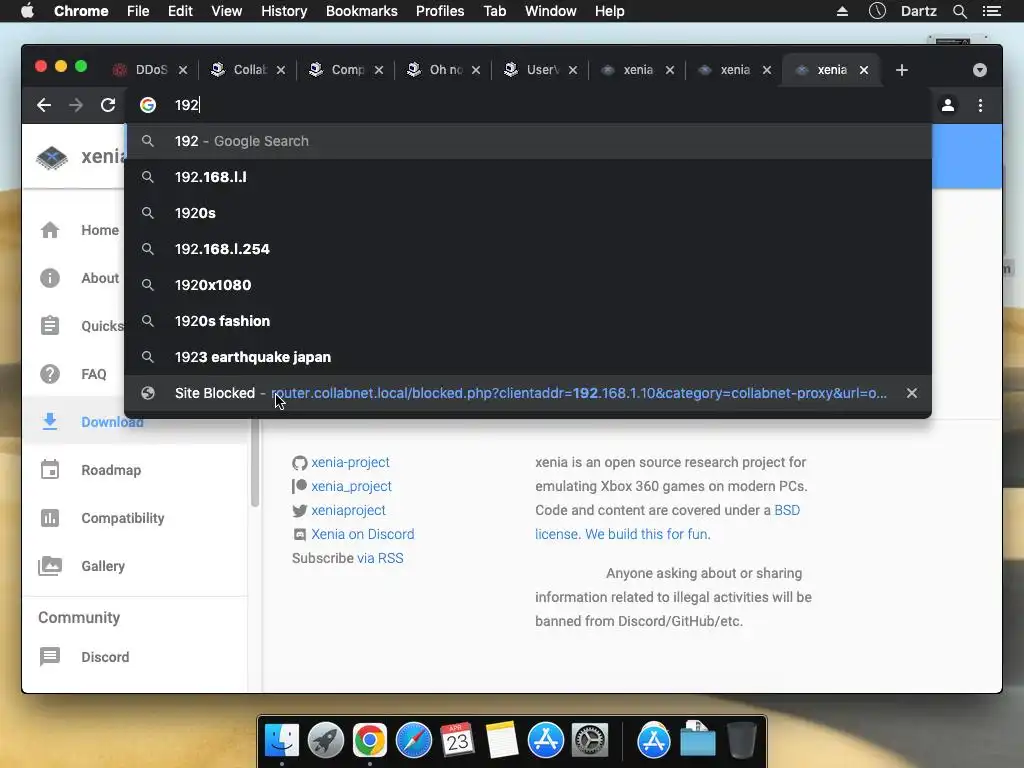
Task: Open the Trash in the dock
Action: coord(741,741)
